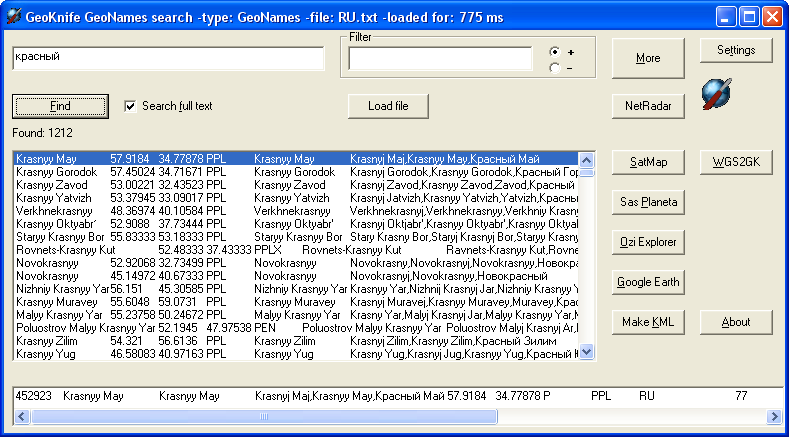The height and width of the screenshot is (437, 789).
Task: Click the search text input field
Action: 168,58
